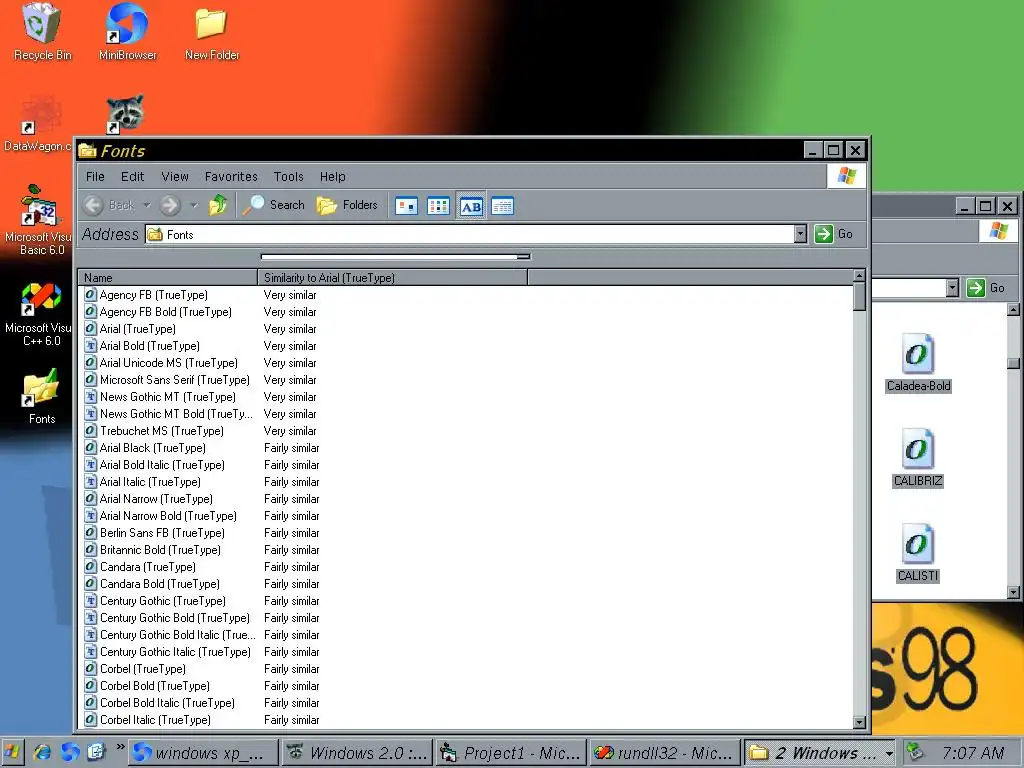Toggle the Folders pane
The width and height of the screenshot is (1024, 768).
pos(347,205)
